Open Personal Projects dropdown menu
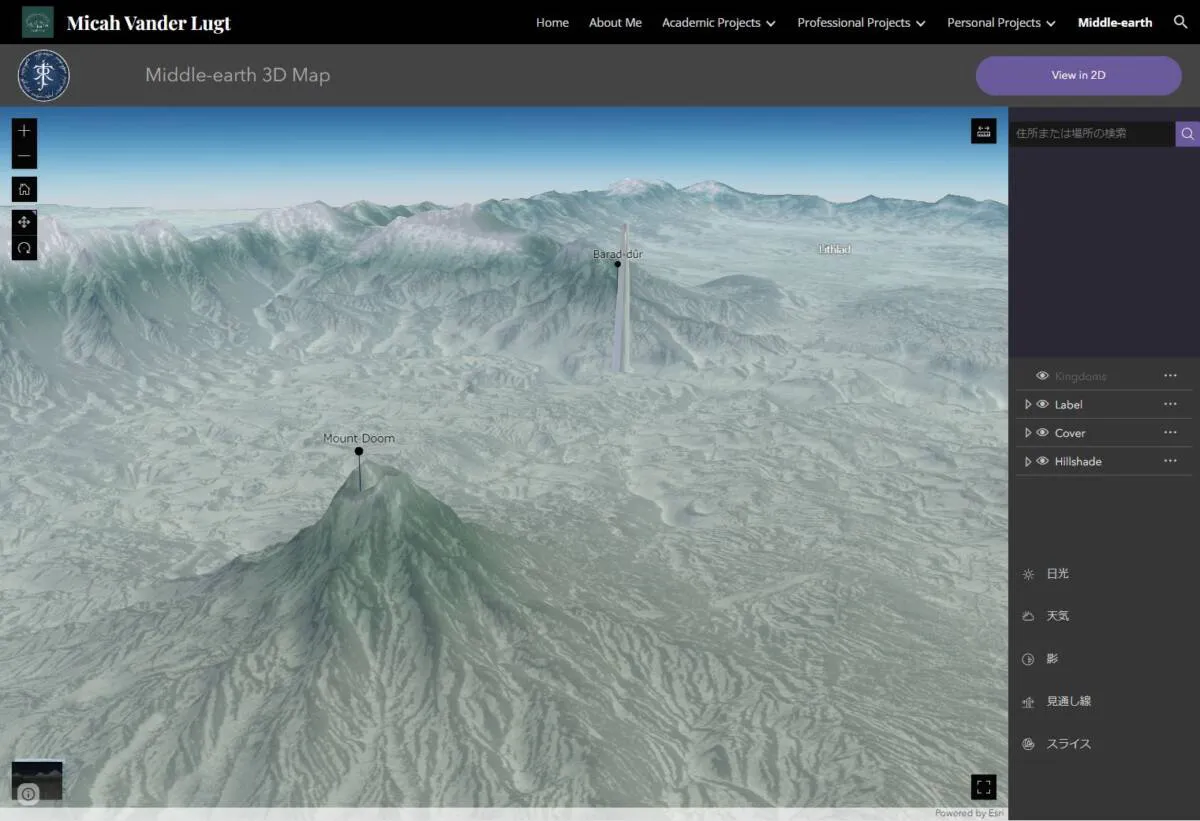 [x=1001, y=22]
